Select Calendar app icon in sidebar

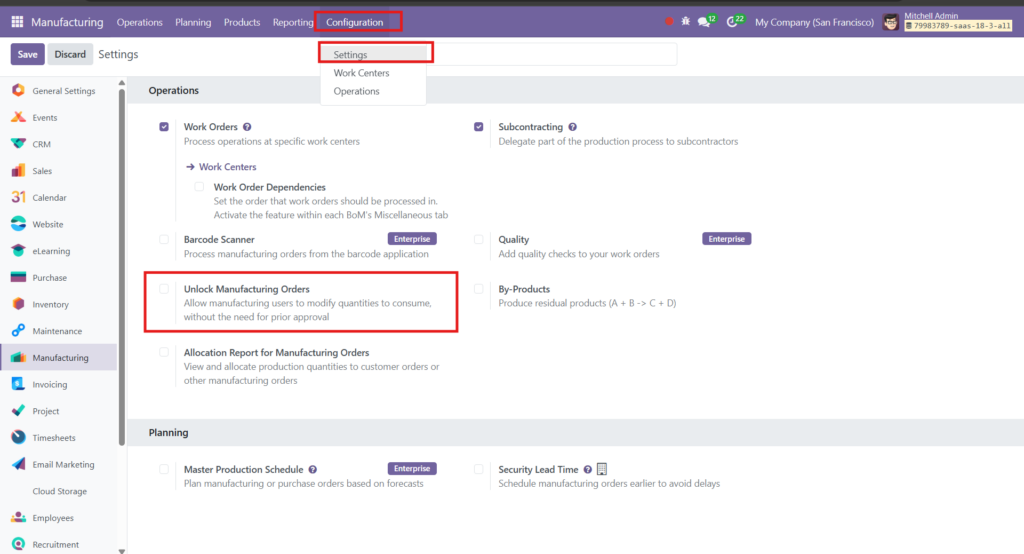tap(18, 197)
